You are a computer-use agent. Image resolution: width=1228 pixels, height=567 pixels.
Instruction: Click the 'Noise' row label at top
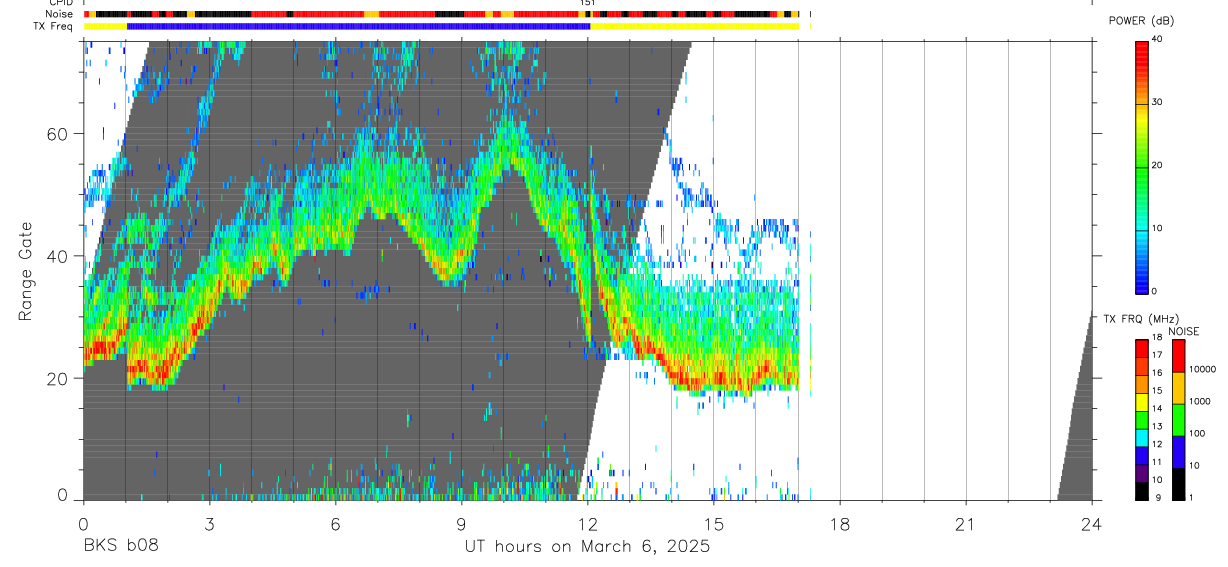tap(61, 14)
